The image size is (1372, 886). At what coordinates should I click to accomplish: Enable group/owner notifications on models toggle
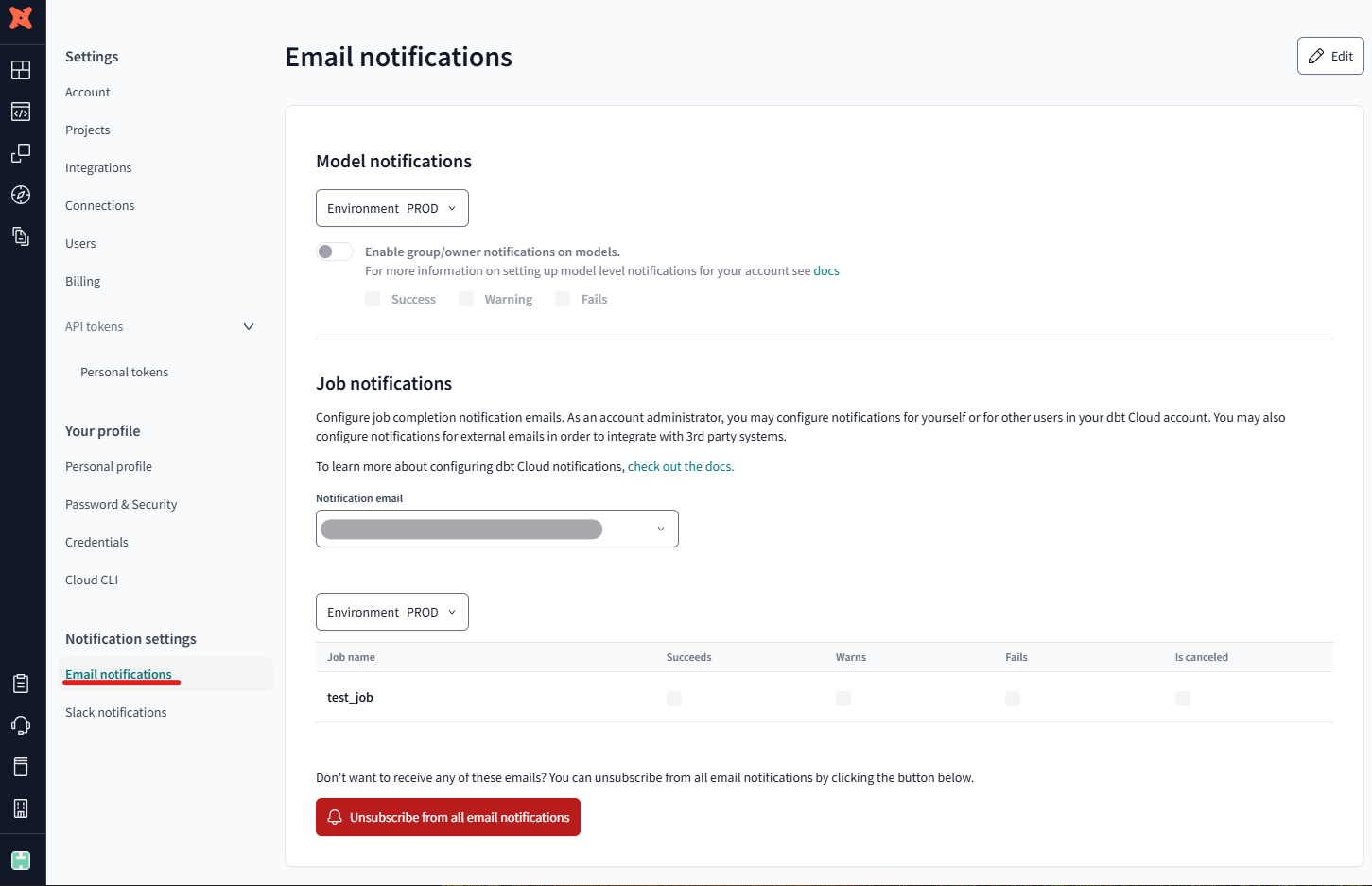point(335,252)
